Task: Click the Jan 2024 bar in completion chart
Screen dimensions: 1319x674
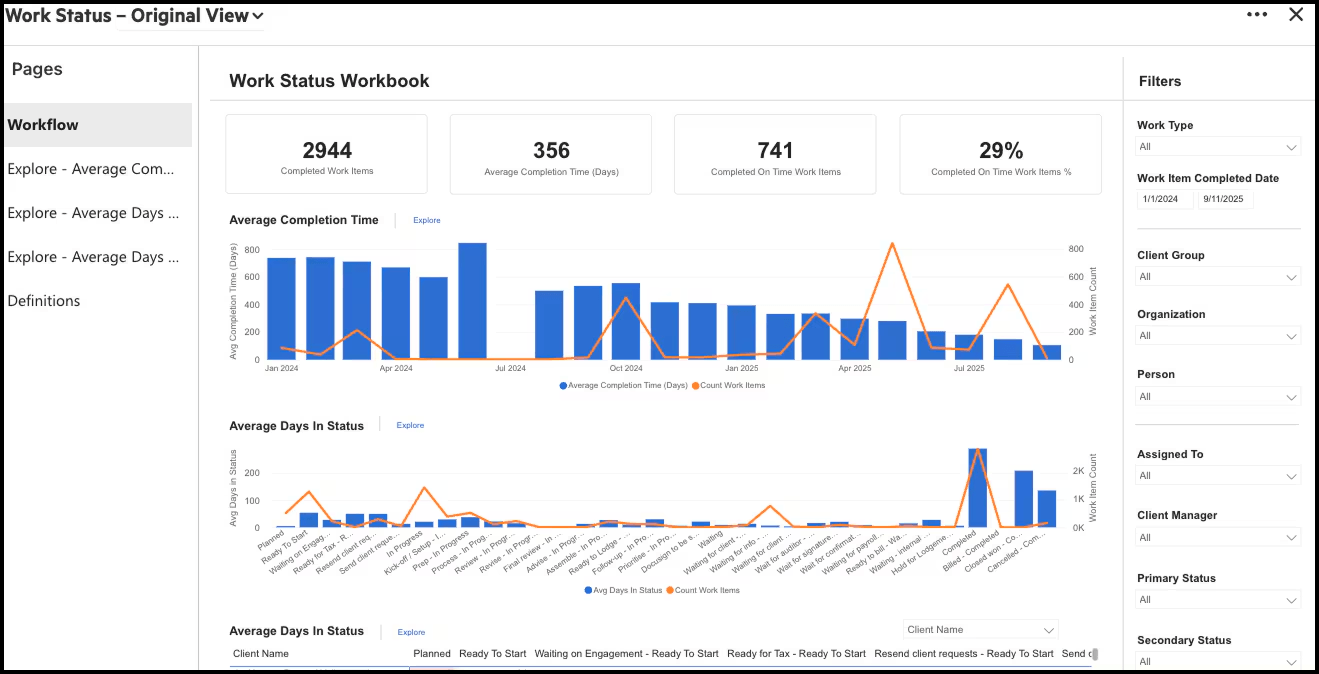Action: [x=282, y=309]
